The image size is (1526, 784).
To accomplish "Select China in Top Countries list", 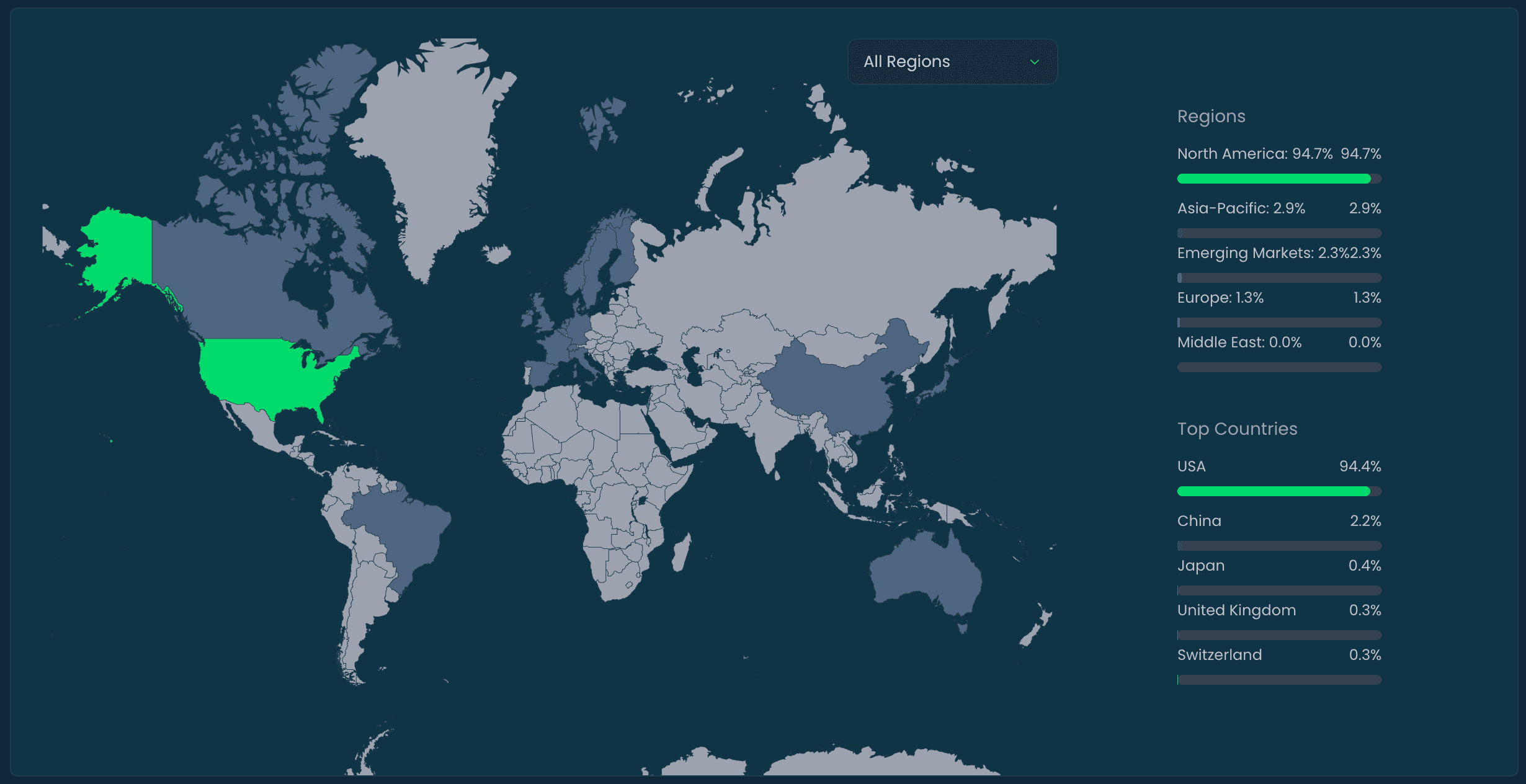I will pyautogui.click(x=1198, y=521).
